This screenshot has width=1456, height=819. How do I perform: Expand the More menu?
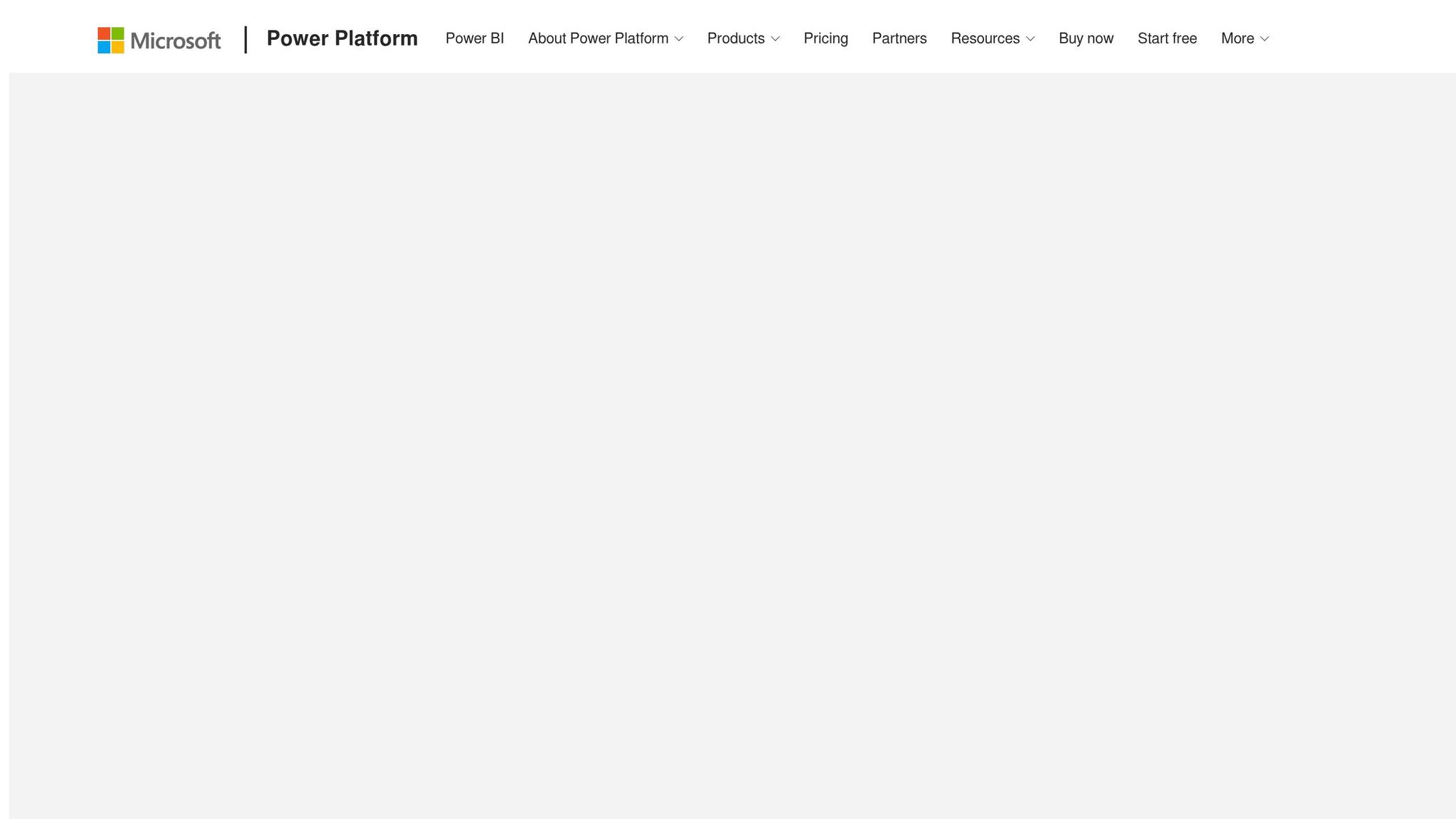(x=1245, y=38)
